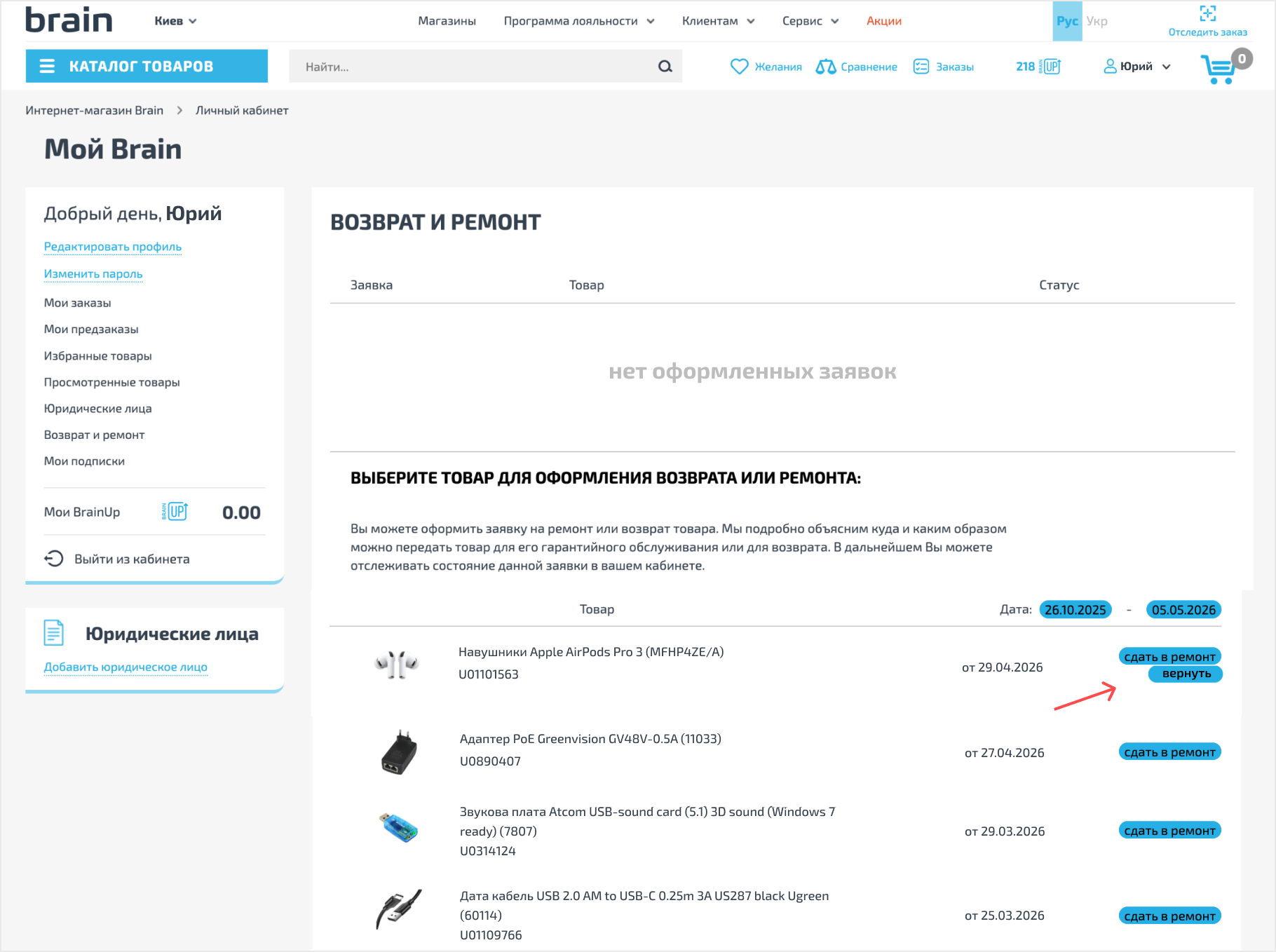Image resolution: width=1276 pixels, height=952 pixels.
Task: Click the document icon beside Юридические лица
Action: (53, 633)
